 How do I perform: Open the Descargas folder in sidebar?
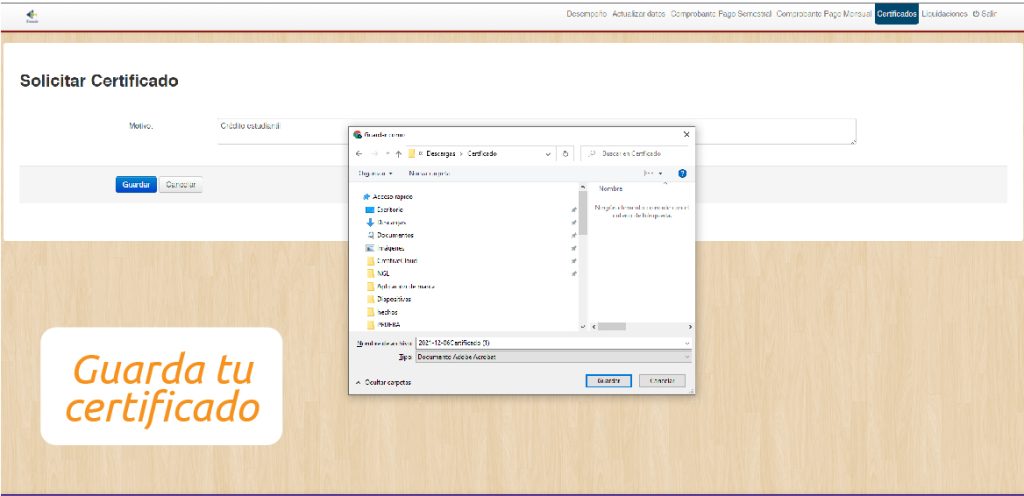point(391,222)
